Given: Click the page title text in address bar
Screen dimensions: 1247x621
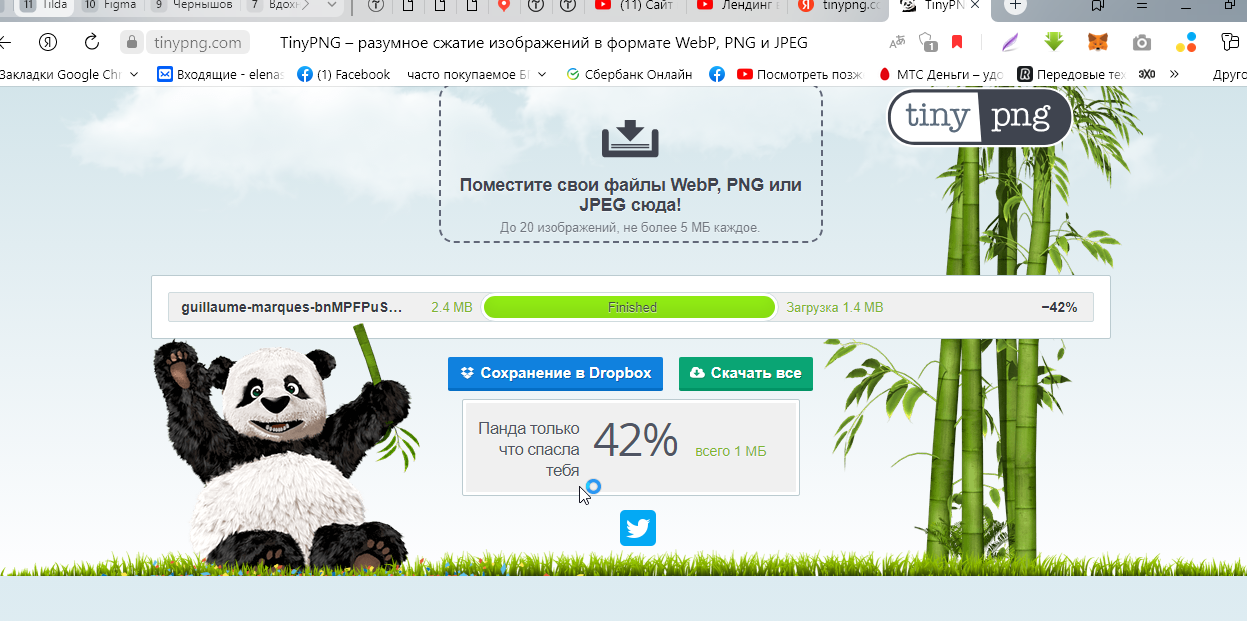Looking at the screenshot, I should click(x=544, y=42).
